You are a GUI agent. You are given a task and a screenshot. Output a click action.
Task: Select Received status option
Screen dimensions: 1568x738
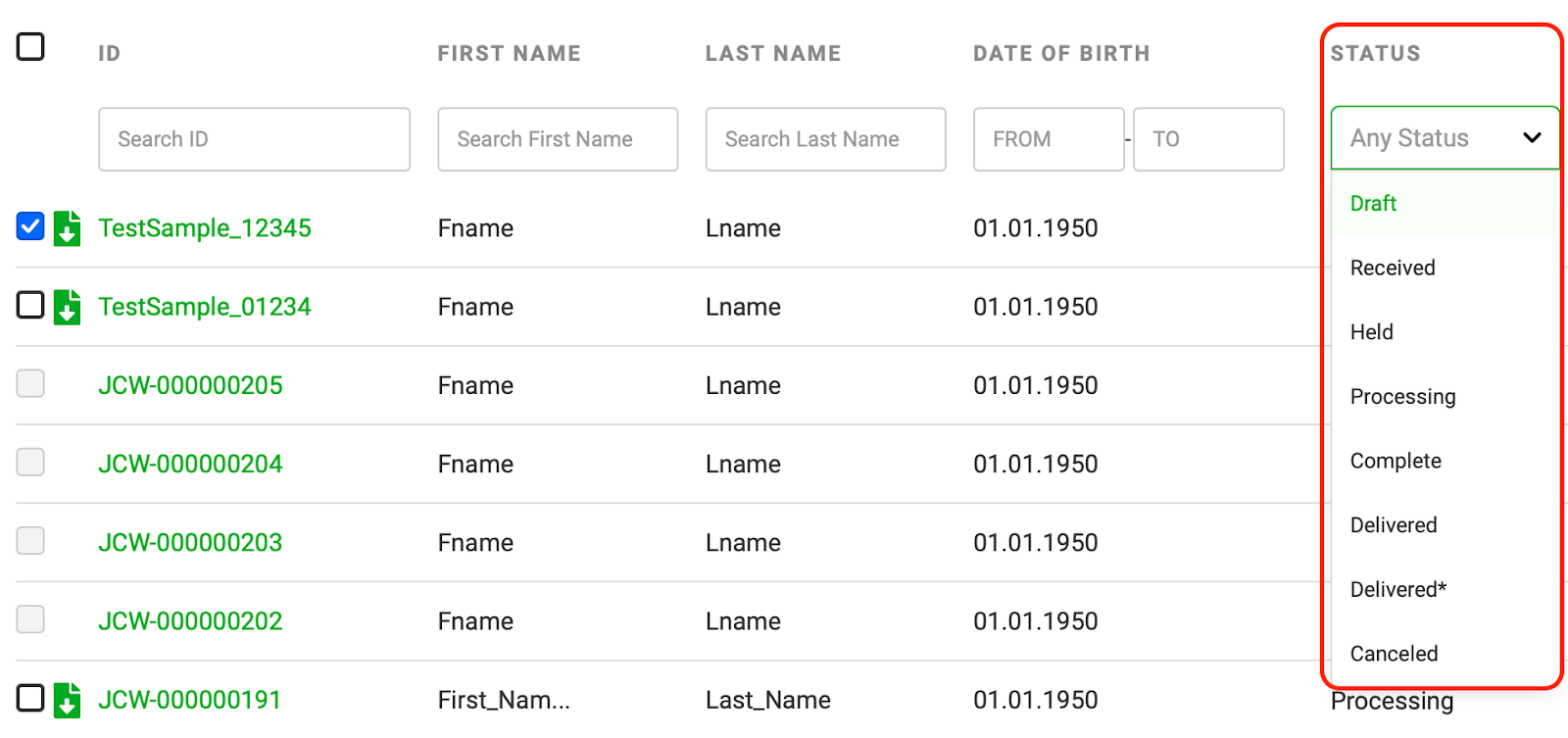(1393, 268)
